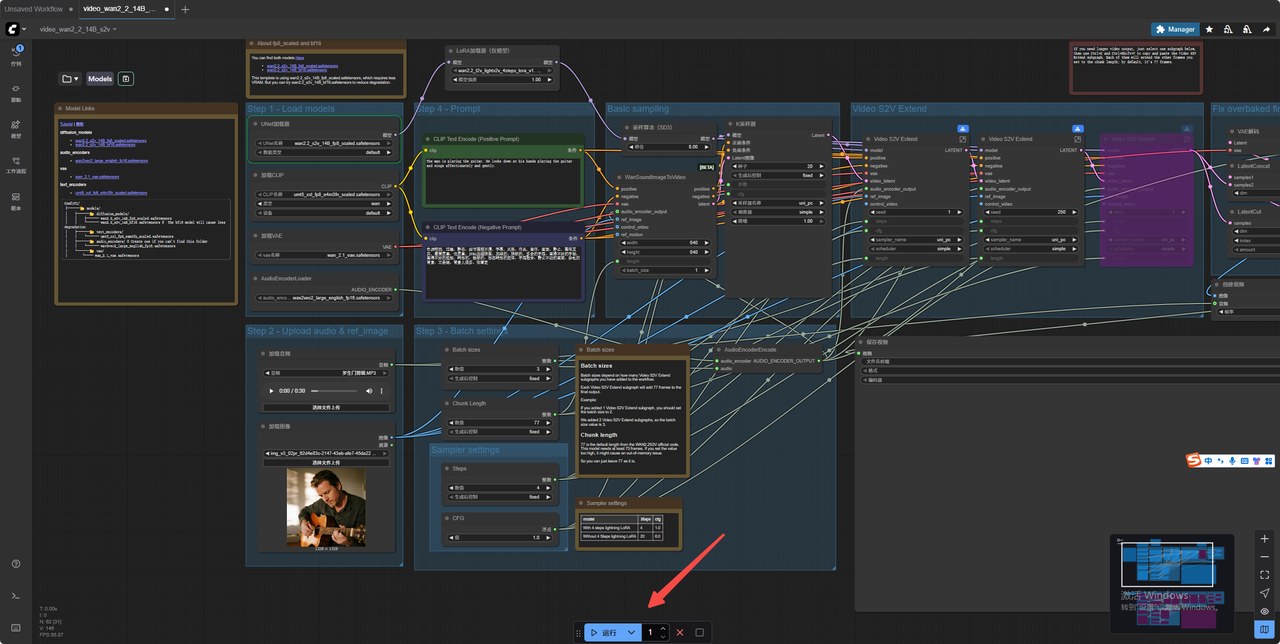This screenshot has width=1280, height=644.
Task: Toggle 中 Chinese mode in Sogou IME bar
Action: [1208, 460]
